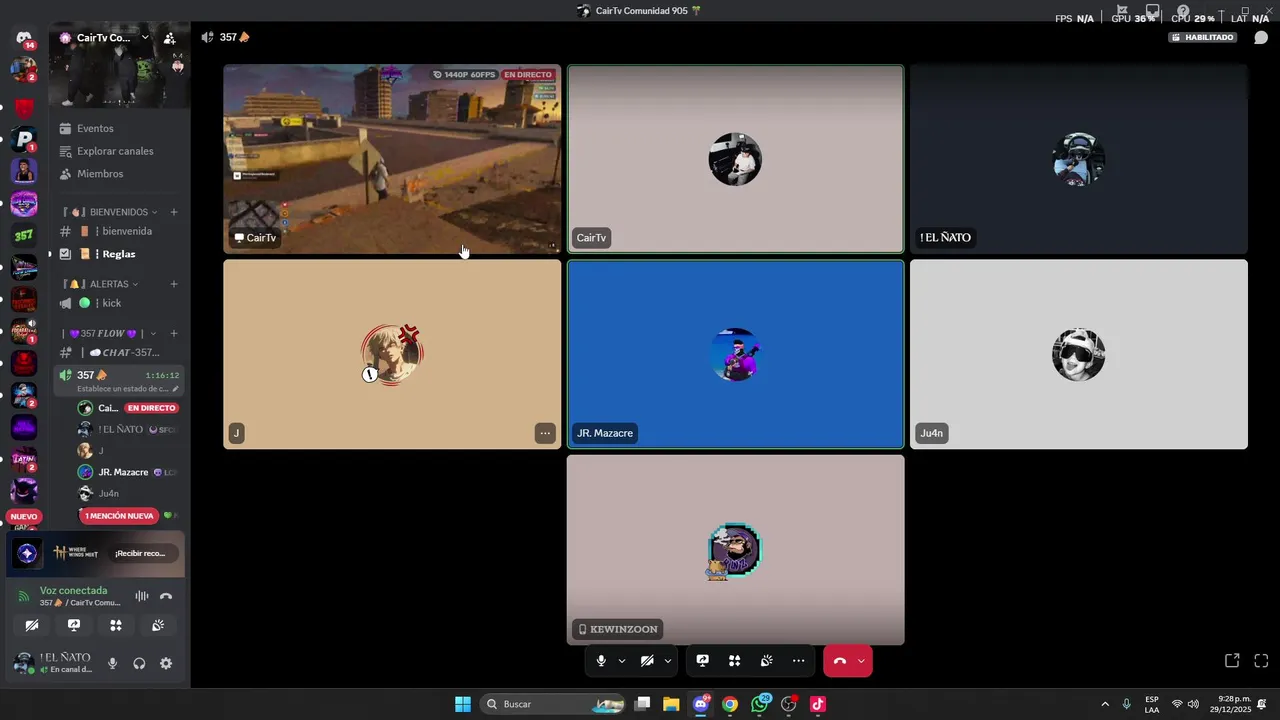Enter fullscreen mode for the call
The width and height of the screenshot is (1280, 720).
1261,661
